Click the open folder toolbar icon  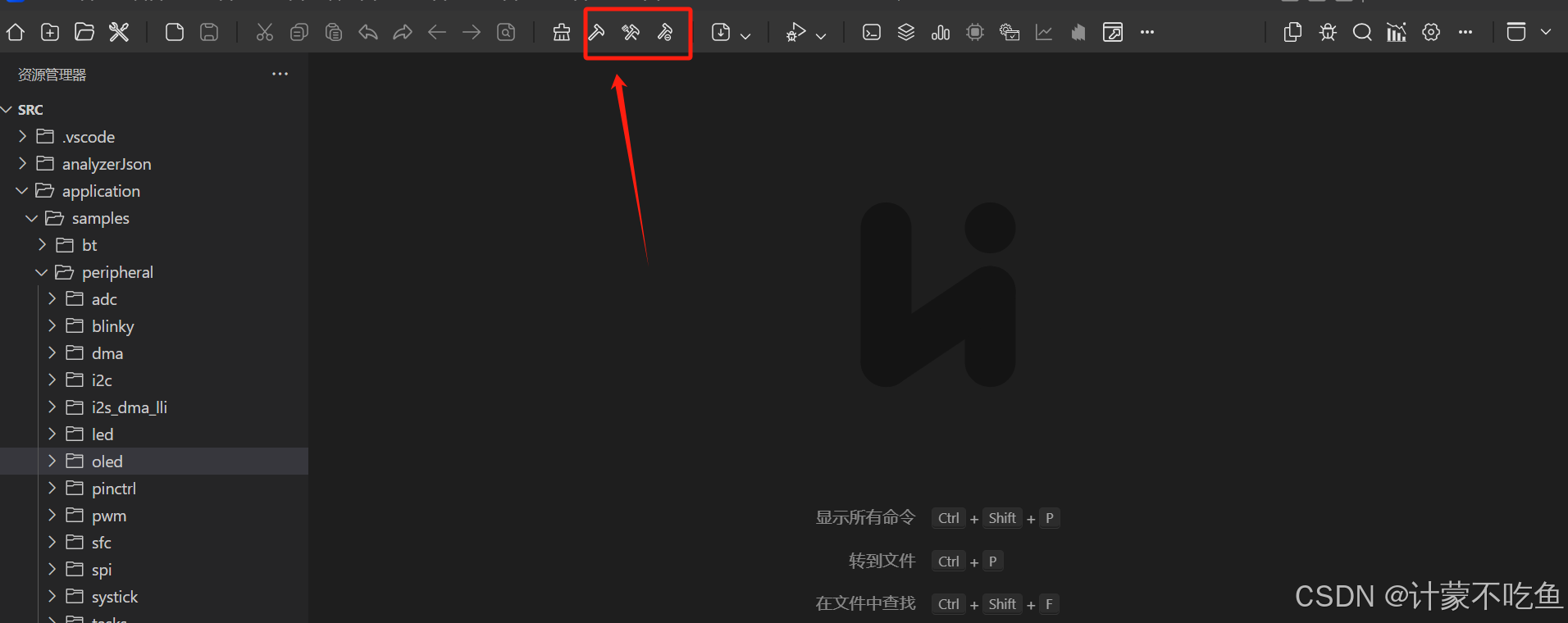(x=84, y=32)
